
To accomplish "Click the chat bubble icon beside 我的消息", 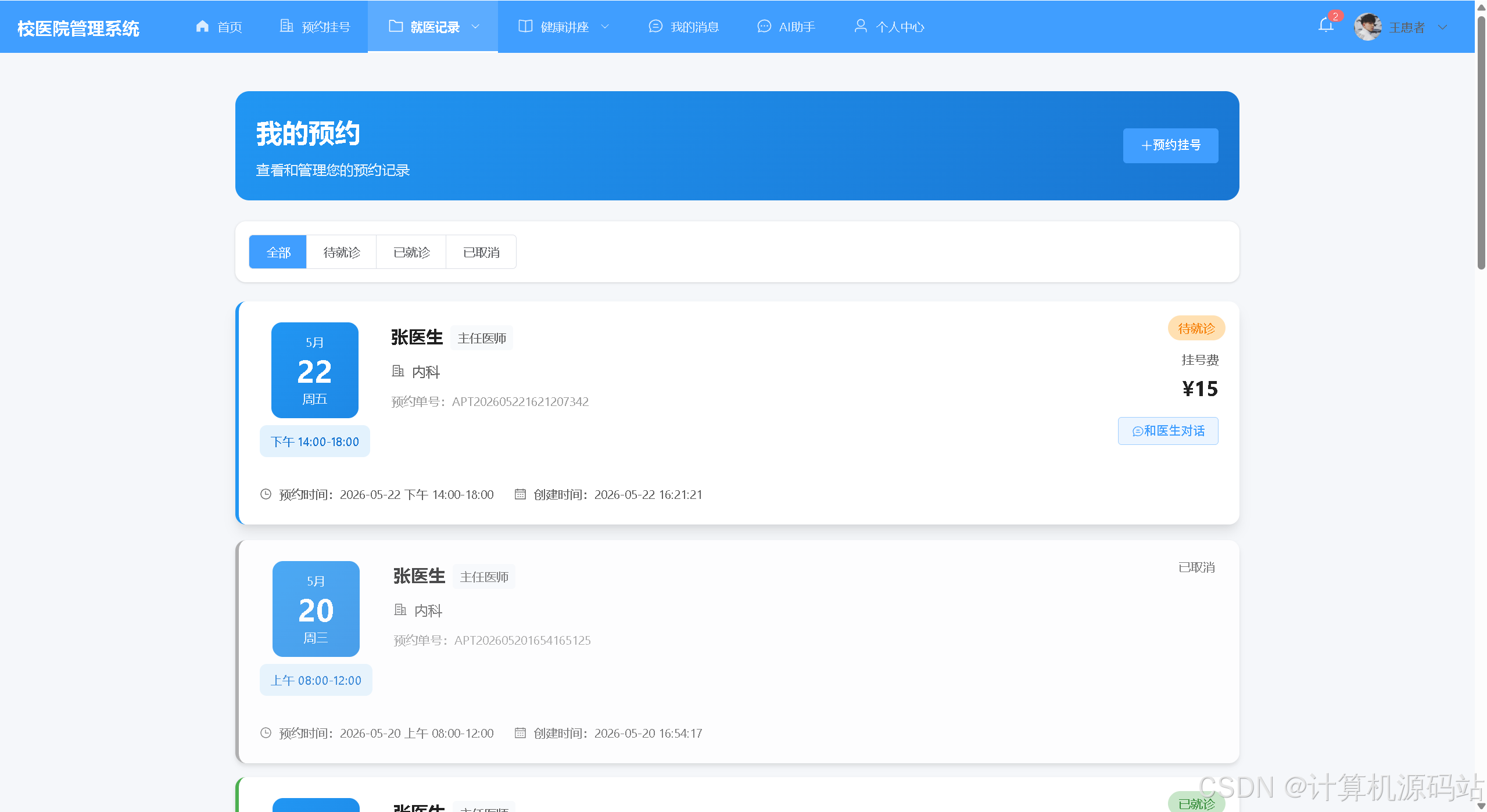I will (655, 26).
